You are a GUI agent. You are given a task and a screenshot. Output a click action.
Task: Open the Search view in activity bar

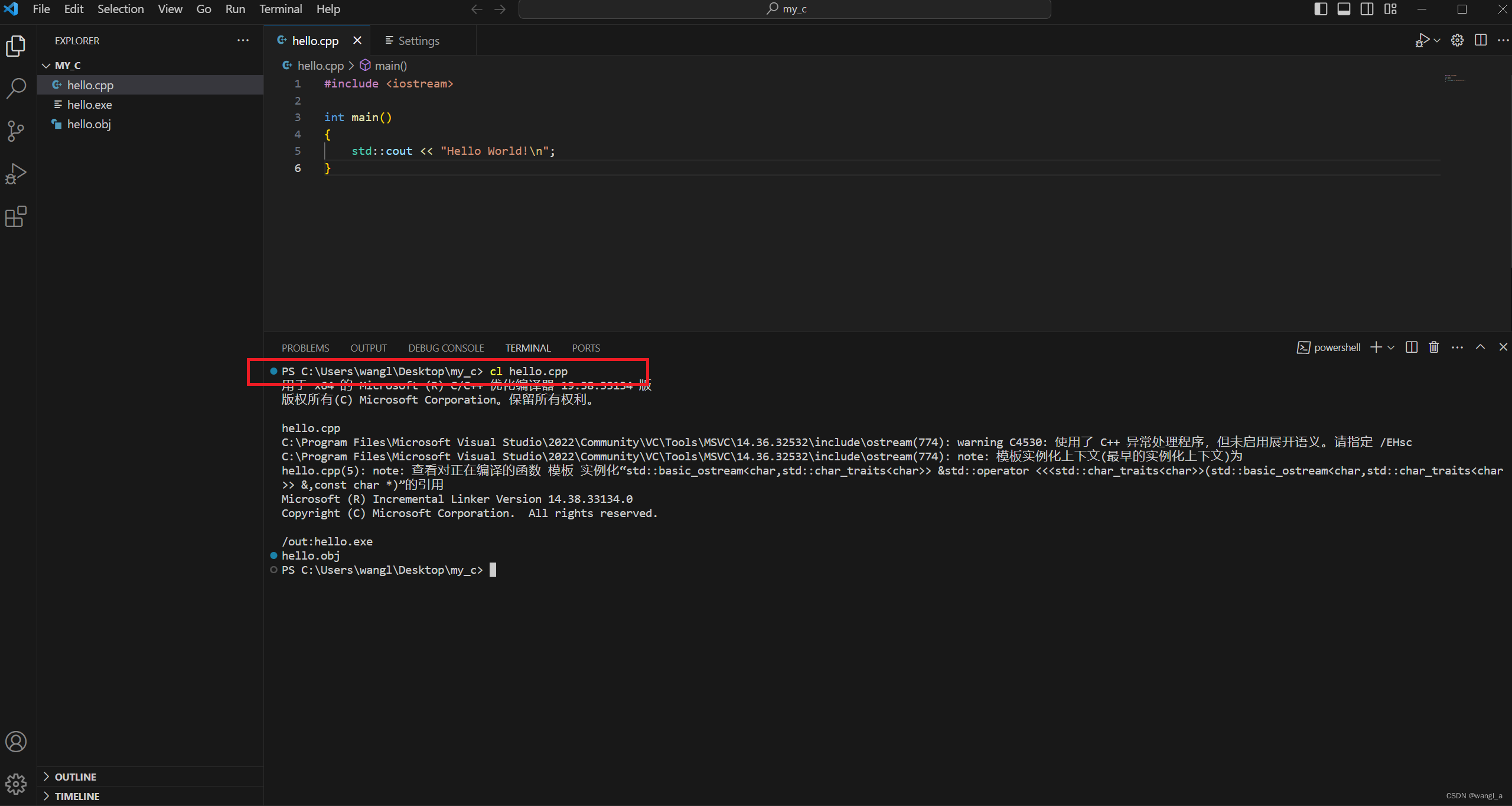(16, 89)
